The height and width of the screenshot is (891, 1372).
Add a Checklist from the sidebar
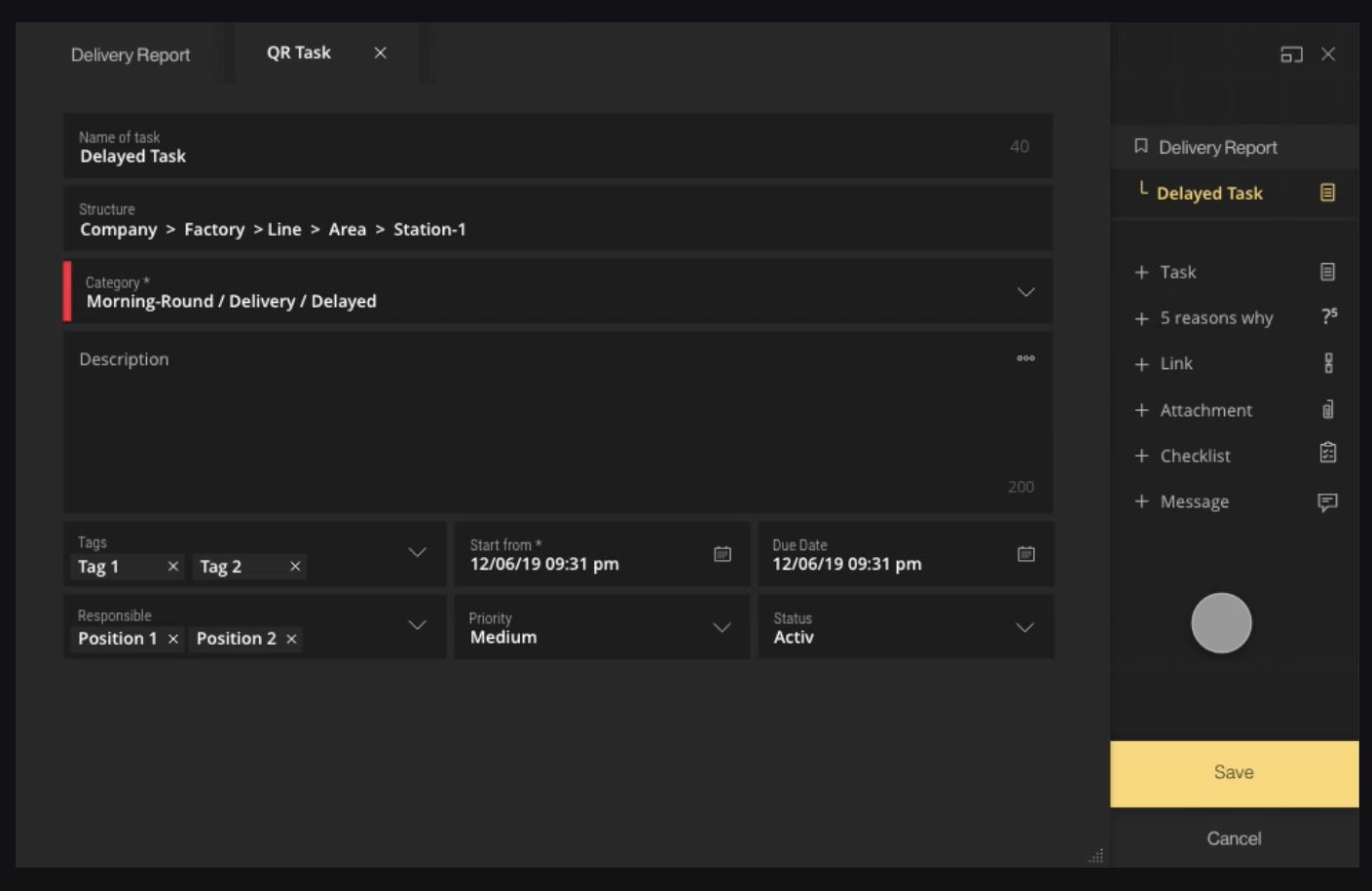[1235, 455]
